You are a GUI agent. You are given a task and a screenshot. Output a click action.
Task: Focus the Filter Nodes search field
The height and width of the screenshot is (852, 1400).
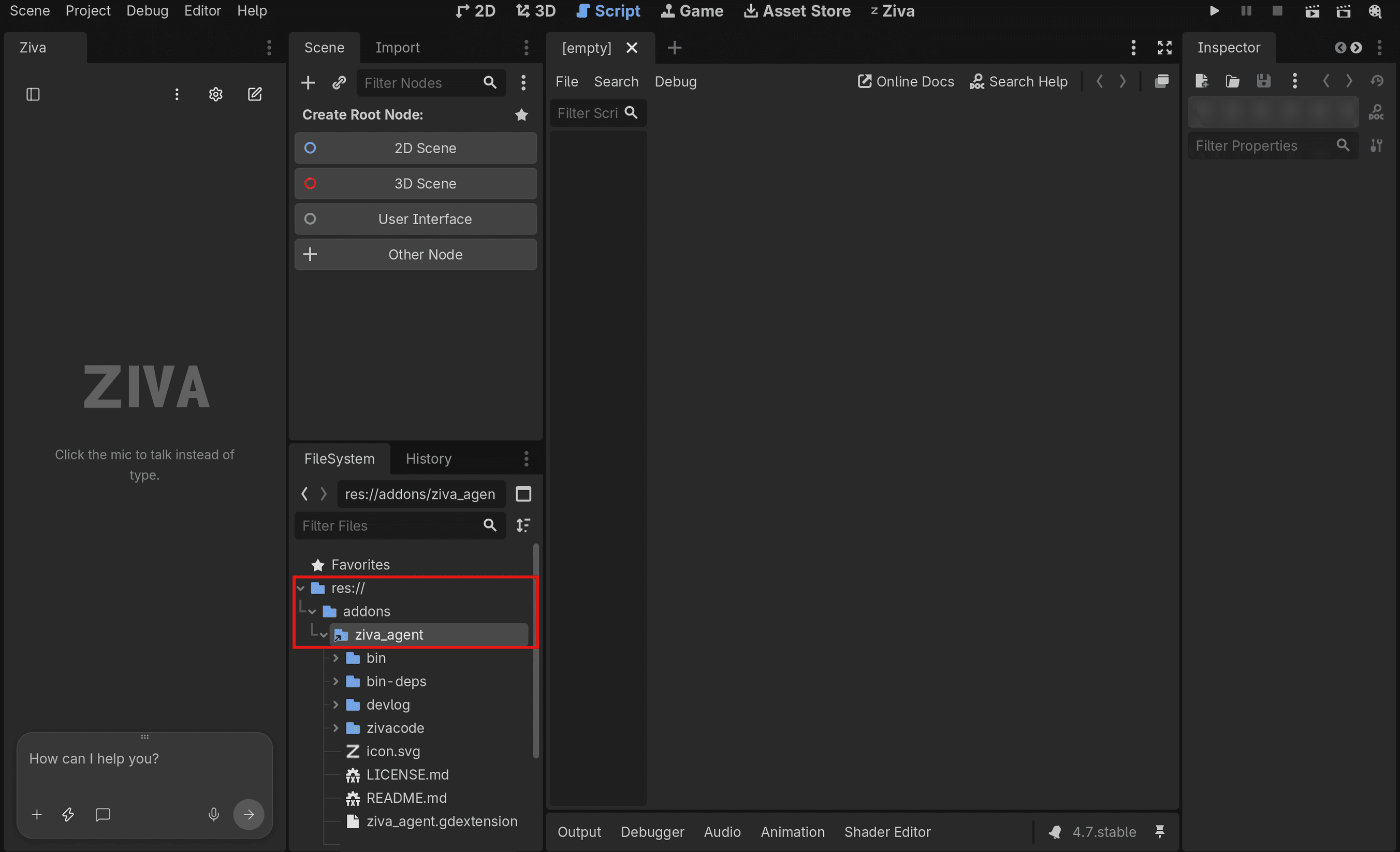coord(431,83)
